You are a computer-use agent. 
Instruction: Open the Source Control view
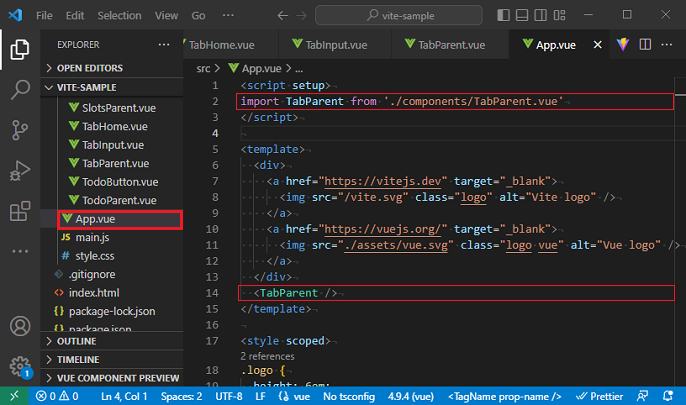point(20,130)
